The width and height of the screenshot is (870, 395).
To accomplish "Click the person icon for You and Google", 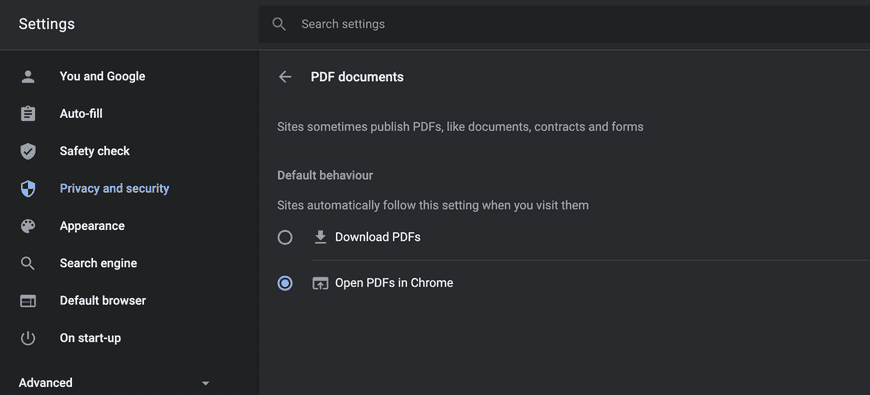I will 28,77.
